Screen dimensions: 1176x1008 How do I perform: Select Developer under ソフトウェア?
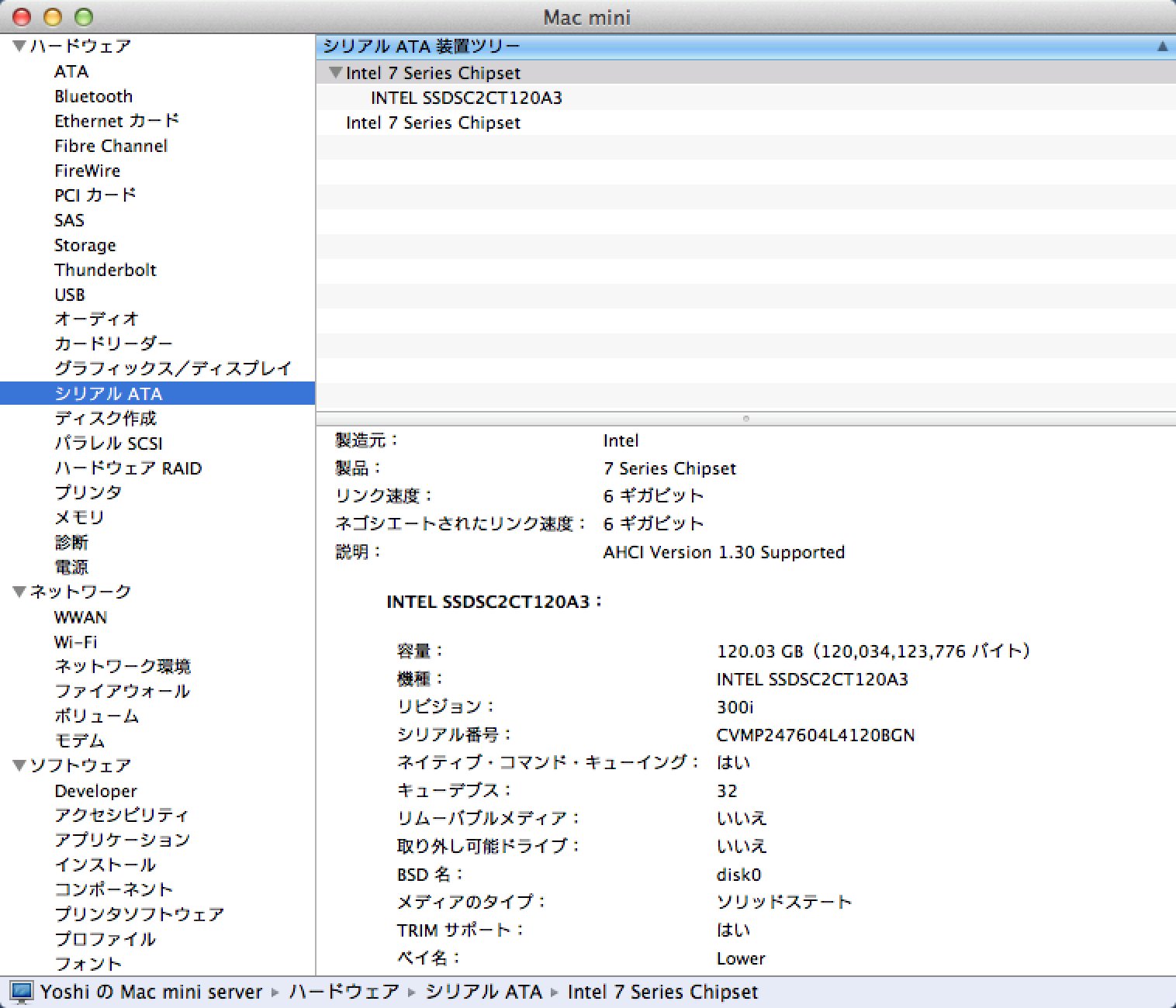point(96,791)
